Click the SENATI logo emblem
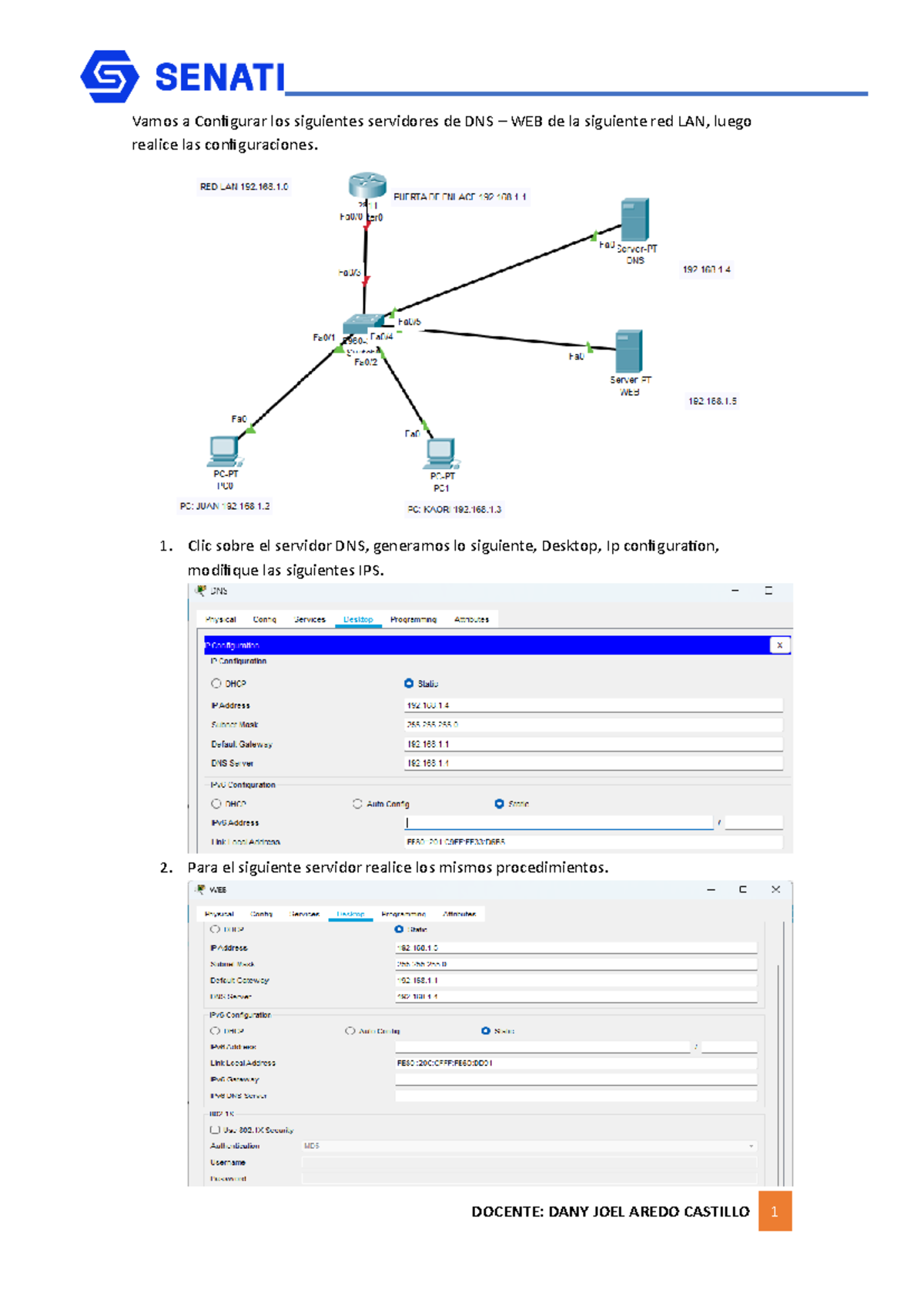The height and width of the screenshot is (1306, 924). point(110,76)
